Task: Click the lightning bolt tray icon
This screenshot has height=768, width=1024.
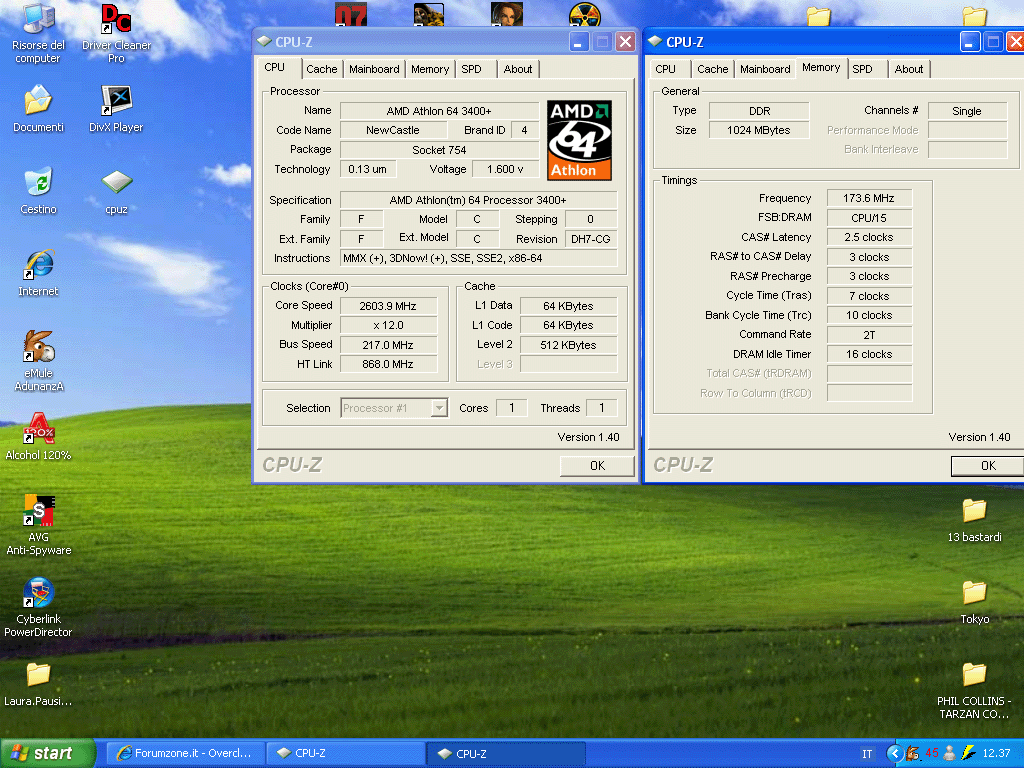Action: [x=968, y=753]
